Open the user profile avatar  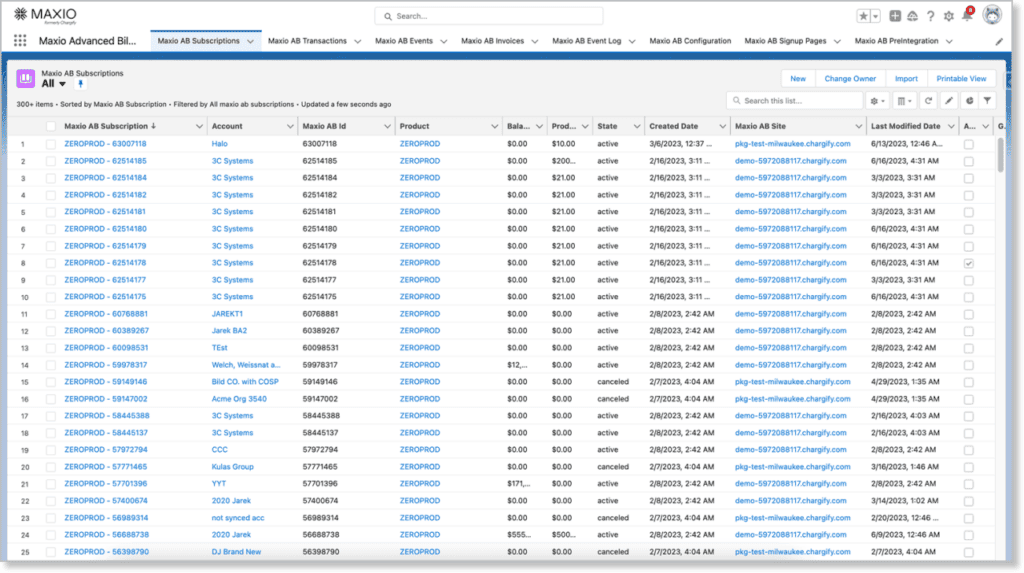(992, 15)
